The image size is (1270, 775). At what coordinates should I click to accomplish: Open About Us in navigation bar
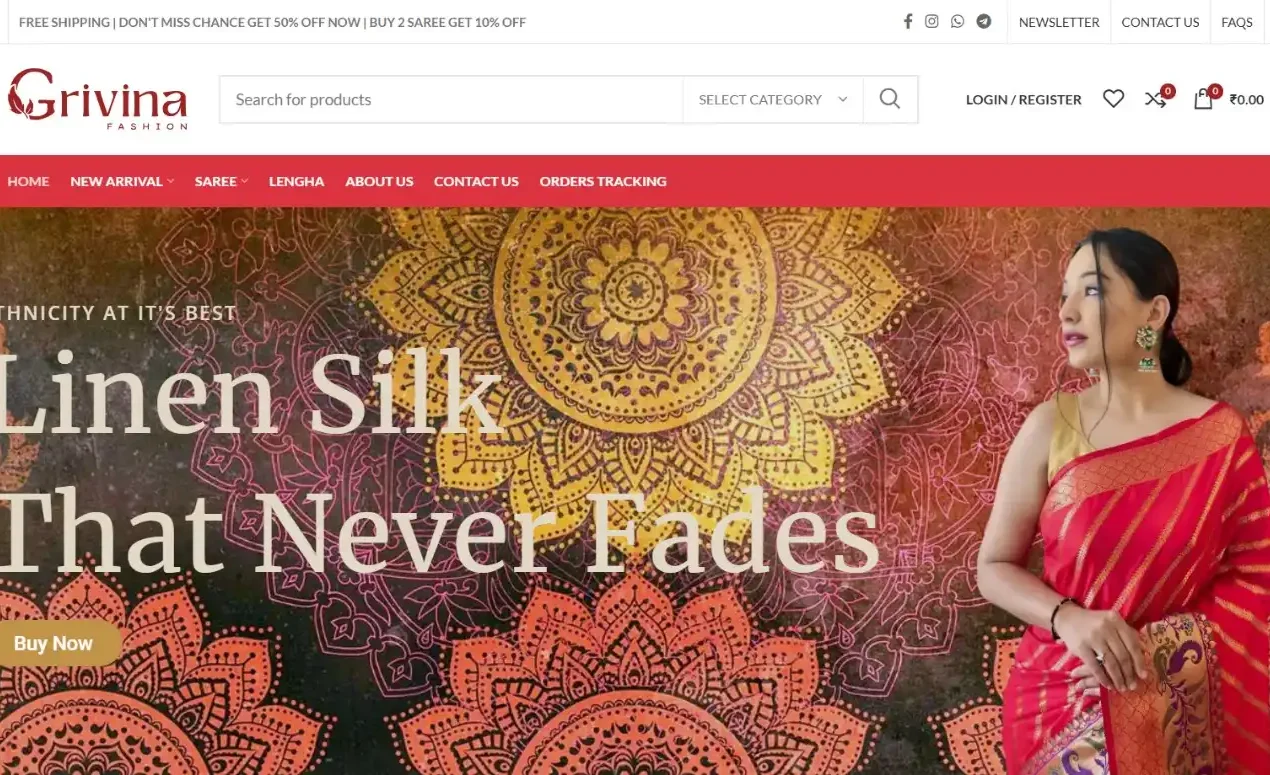click(x=379, y=181)
